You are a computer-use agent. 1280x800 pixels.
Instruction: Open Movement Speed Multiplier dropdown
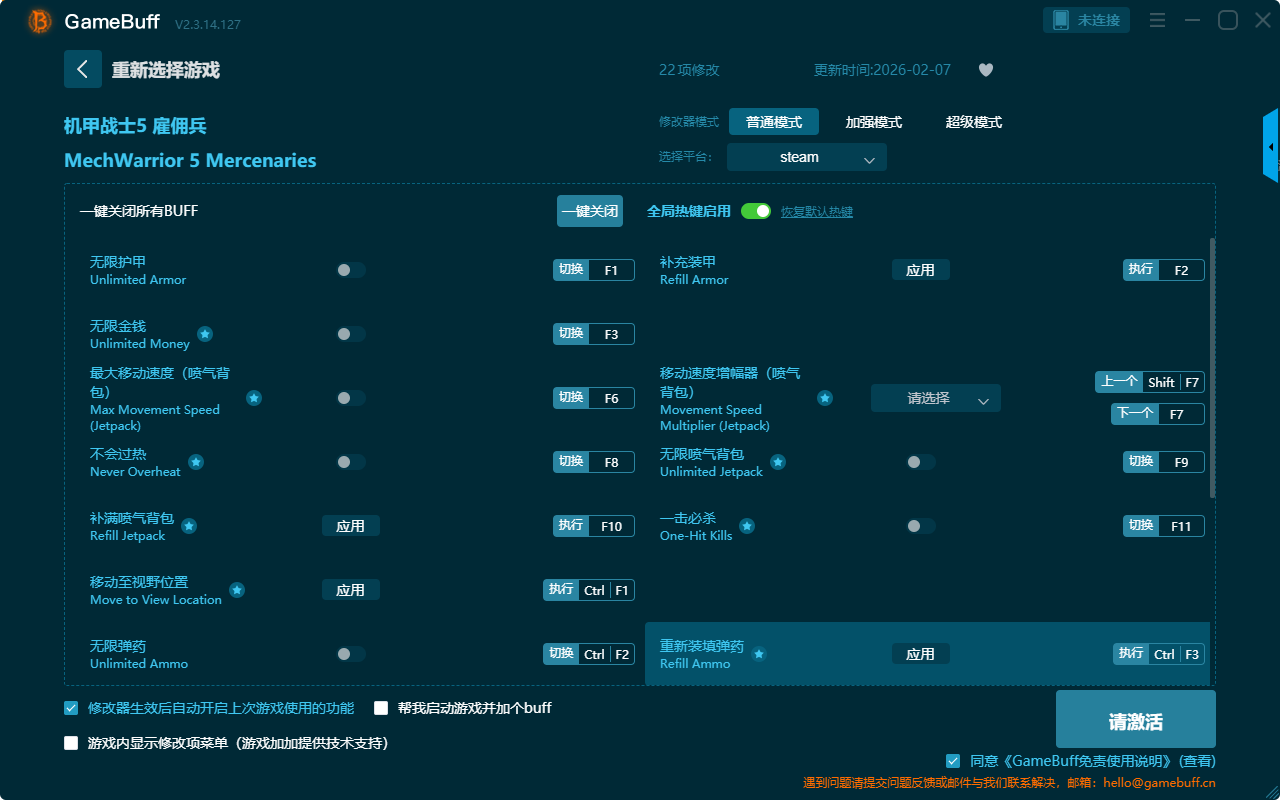tap(935, 398)
